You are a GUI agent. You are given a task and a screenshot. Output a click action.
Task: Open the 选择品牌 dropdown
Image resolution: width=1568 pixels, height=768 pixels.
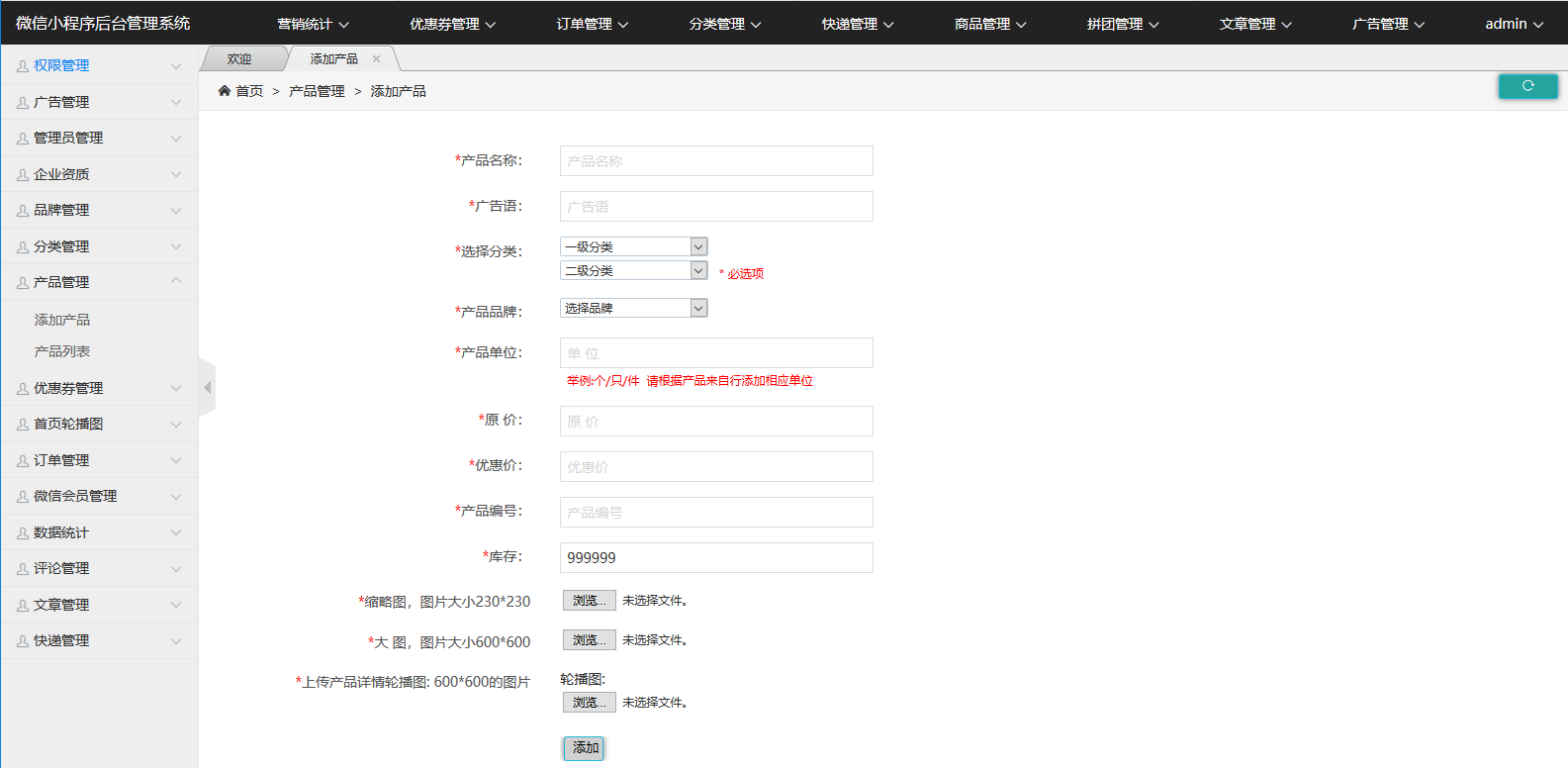pyautogui.click(x=633, y=308)
